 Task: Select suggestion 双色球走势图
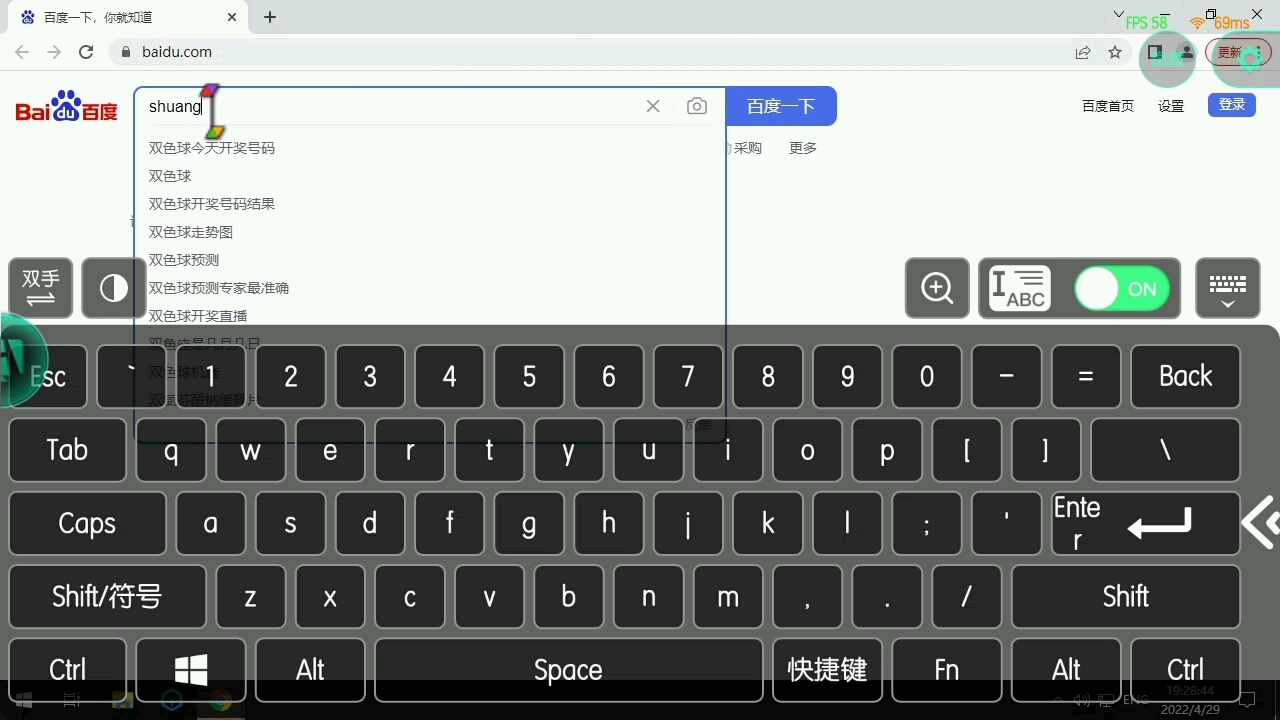tap(191, 232)
